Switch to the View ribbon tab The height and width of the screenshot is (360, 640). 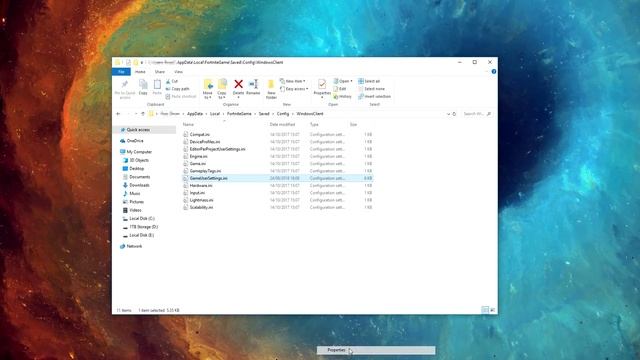click(178, 72)
